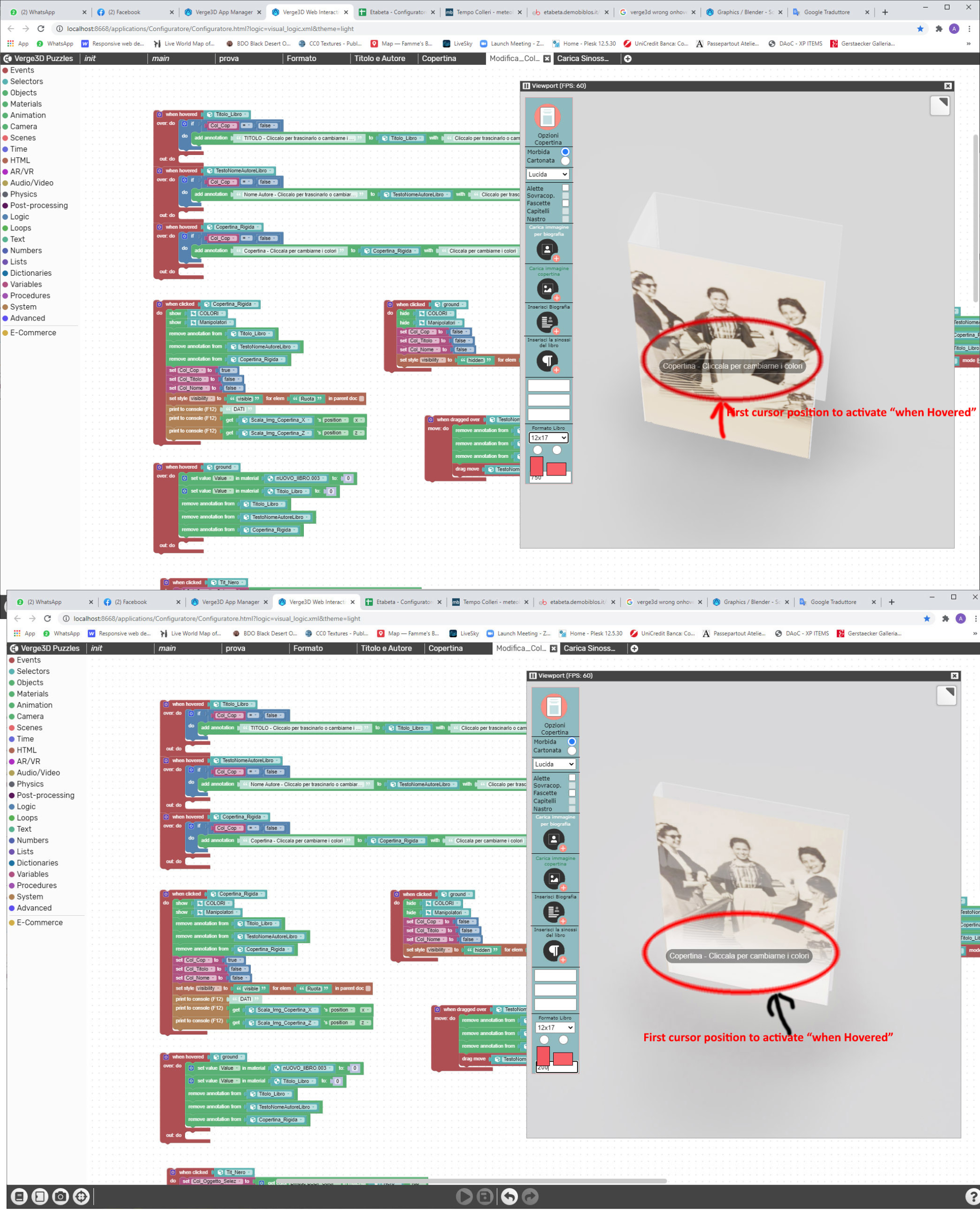Select the Morbida radio button in the lower viewport

click(x=572, y=741)
